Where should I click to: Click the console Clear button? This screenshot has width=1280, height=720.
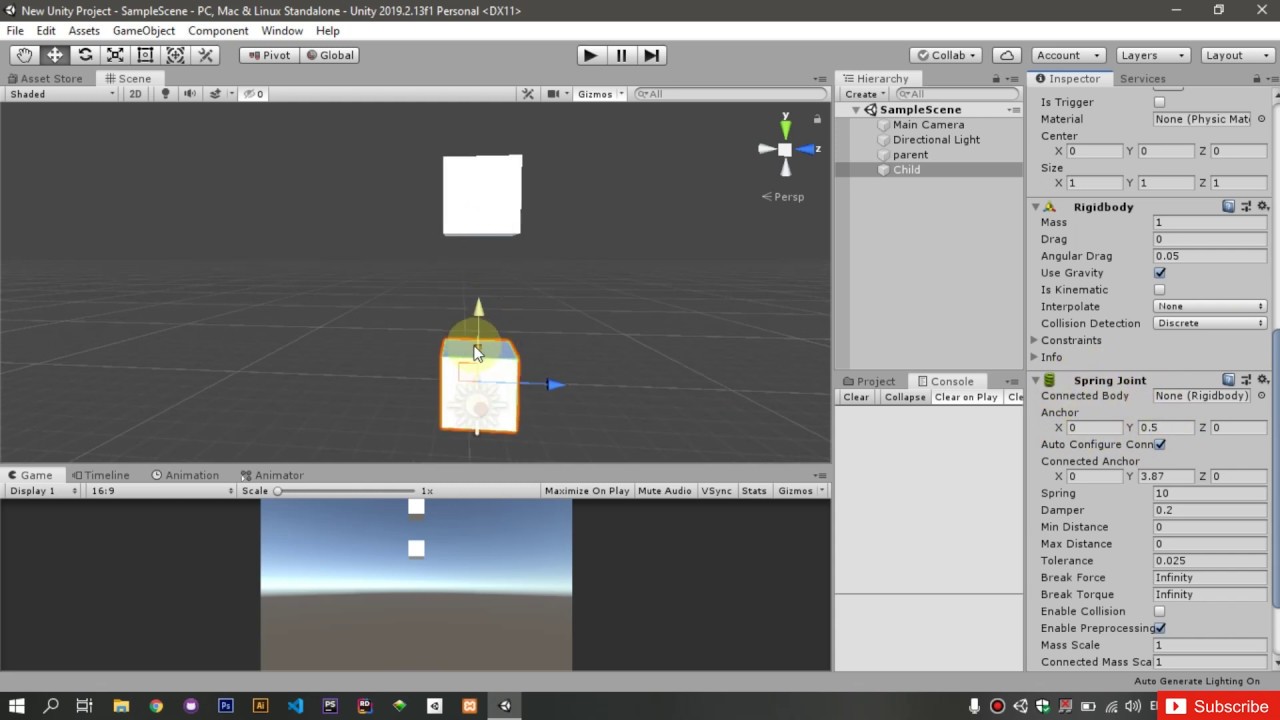(x=856, y=397)
